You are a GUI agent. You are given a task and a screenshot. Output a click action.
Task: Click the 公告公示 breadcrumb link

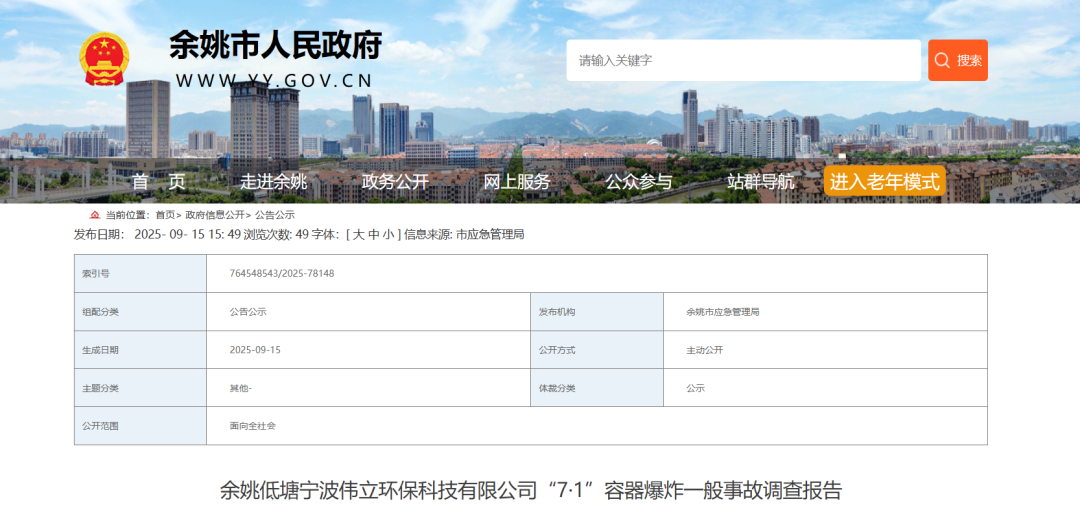[275, 215]
